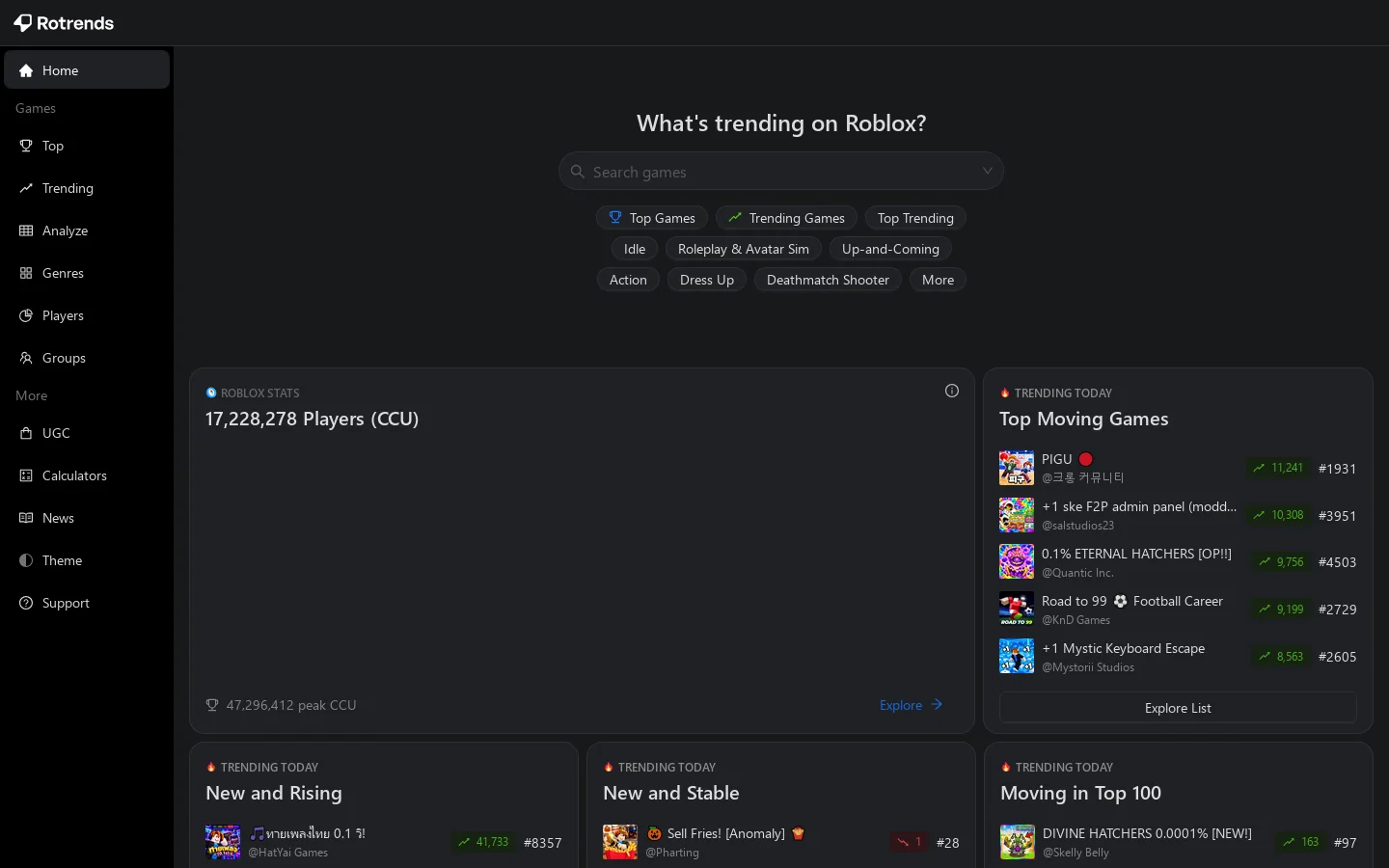Select the Trending Games chip
Image resolution: width=1389 pixels, height=868 pixels.
click(786, 218)
